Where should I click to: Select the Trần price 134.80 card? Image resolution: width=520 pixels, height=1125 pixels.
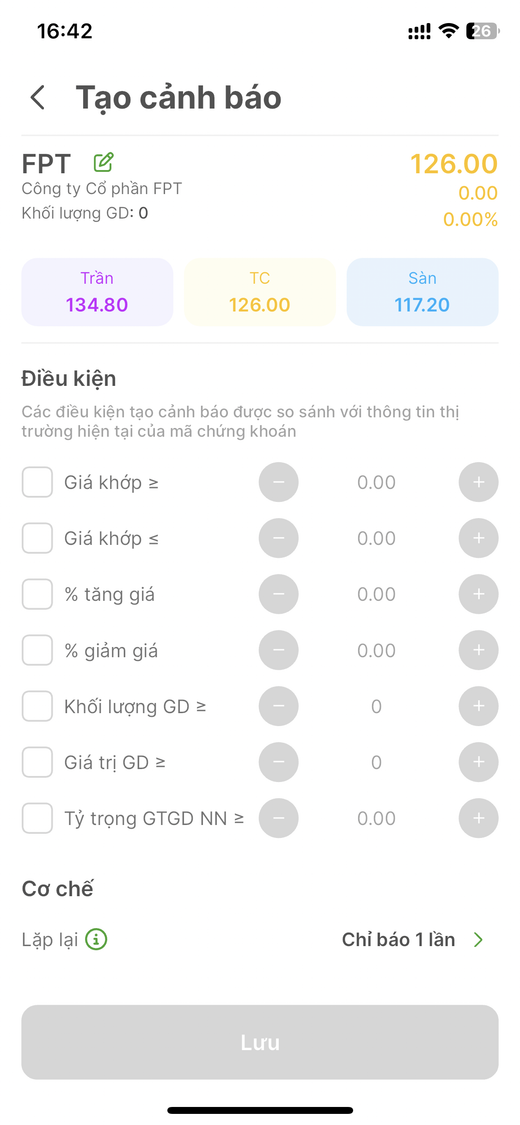click(x=97, y=292)
